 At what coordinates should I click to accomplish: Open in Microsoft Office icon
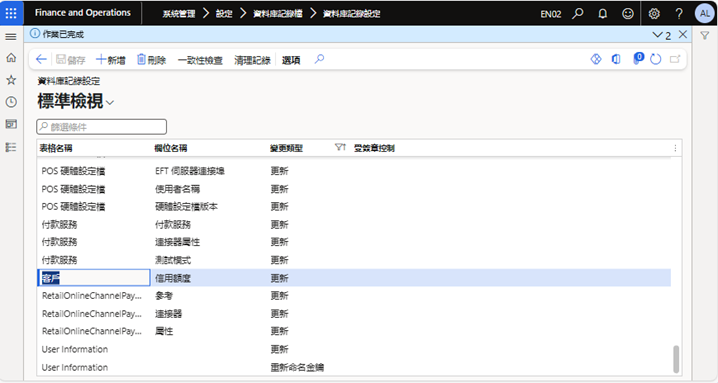pos(616,59)
